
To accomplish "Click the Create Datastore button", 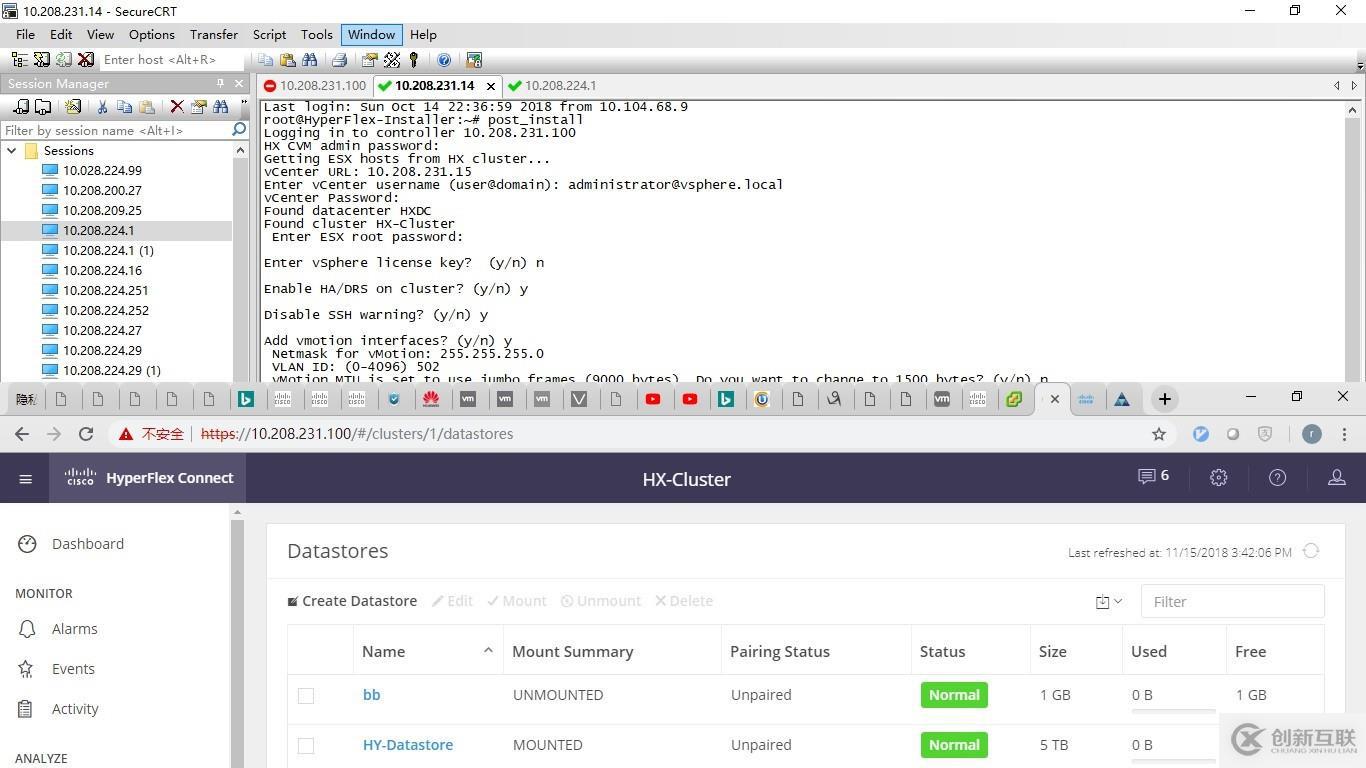I will click(x=352, y=601).
